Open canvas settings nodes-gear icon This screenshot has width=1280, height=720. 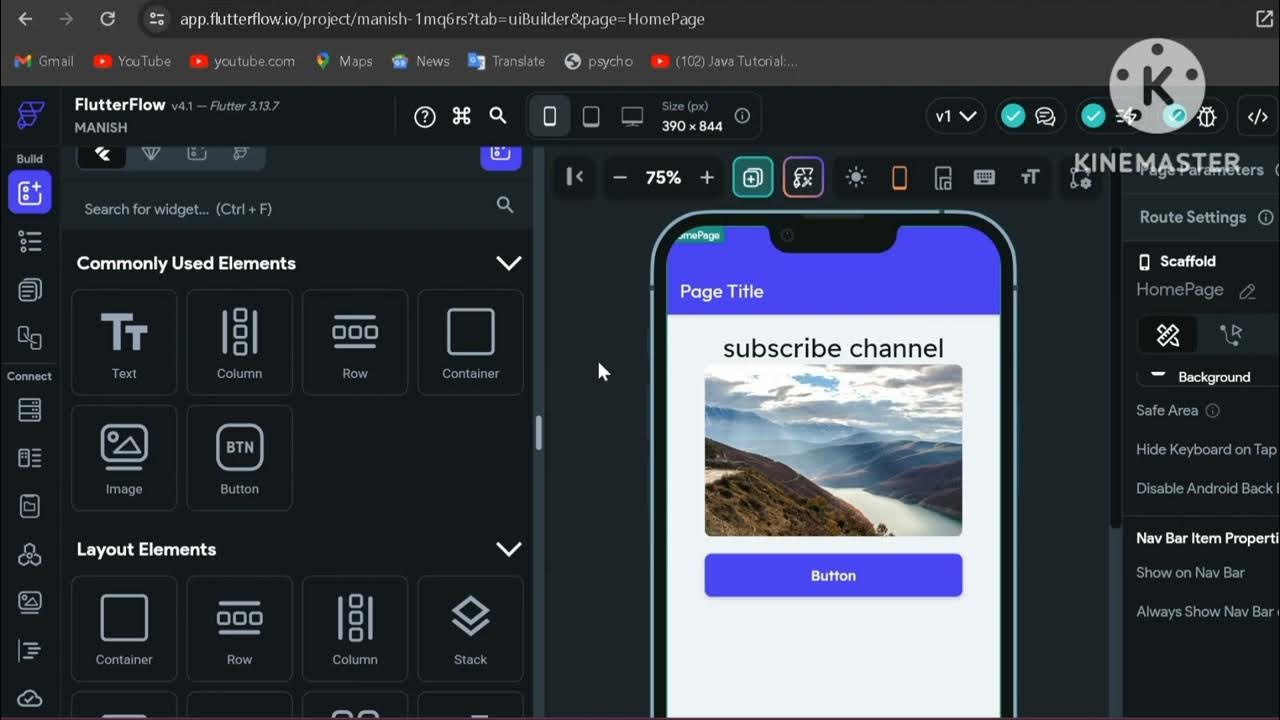click(1080, 178)
